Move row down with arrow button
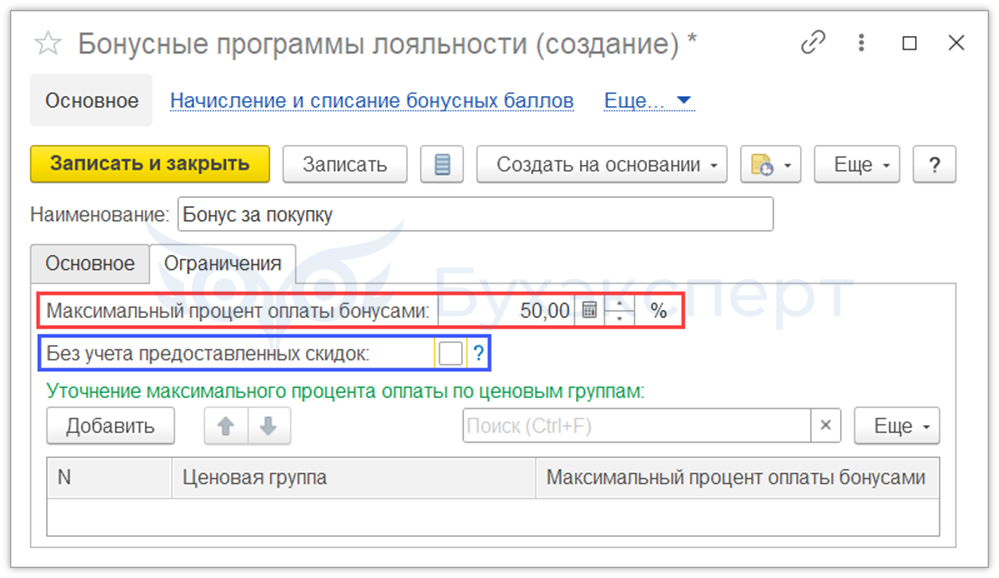The image size is (999, 578). coord(268,426)
